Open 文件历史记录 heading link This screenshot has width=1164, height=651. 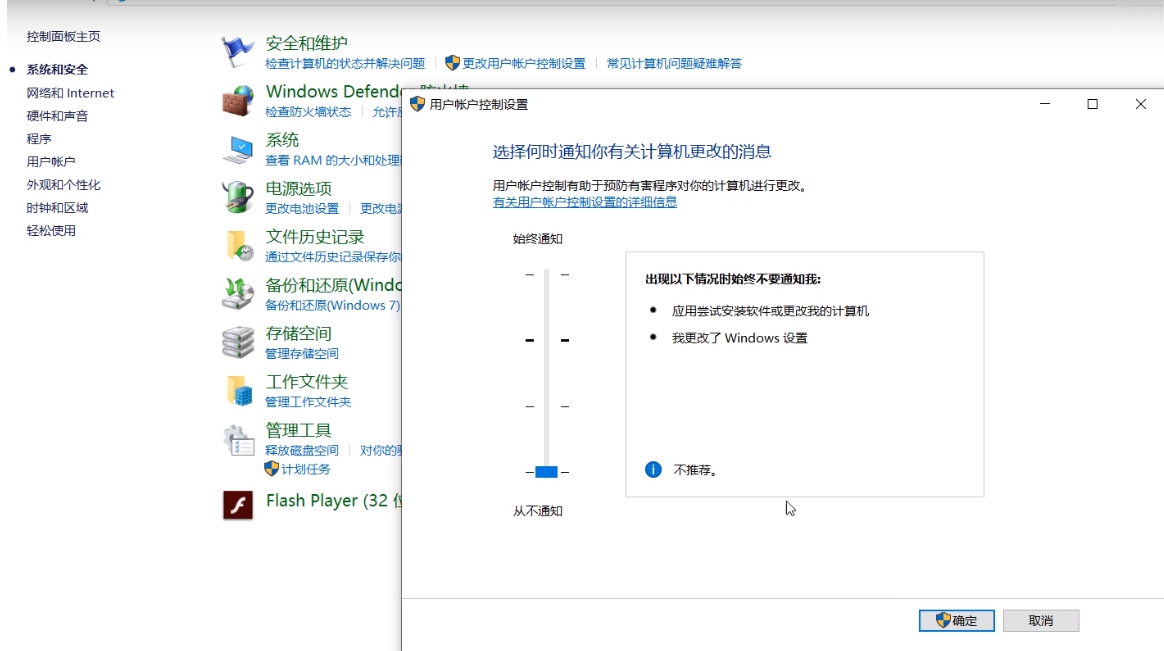coord(315,237)
